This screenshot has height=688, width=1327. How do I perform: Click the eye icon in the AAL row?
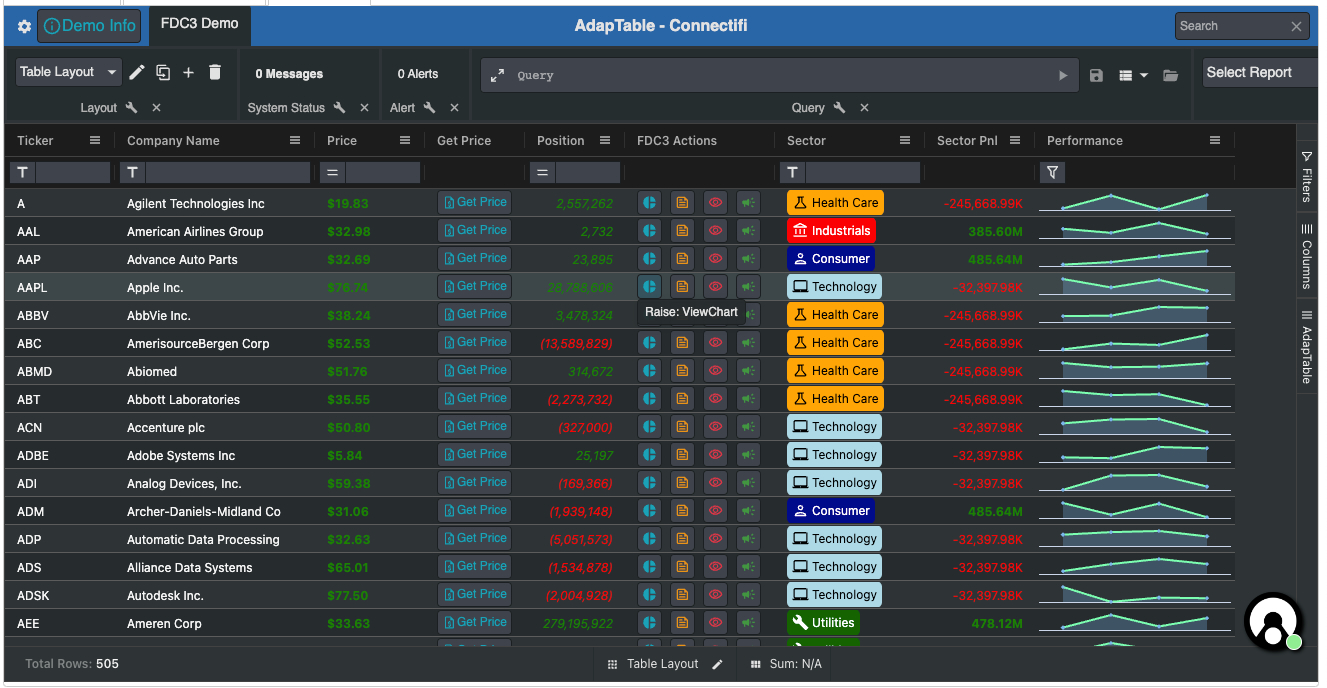tap(715, 231)
